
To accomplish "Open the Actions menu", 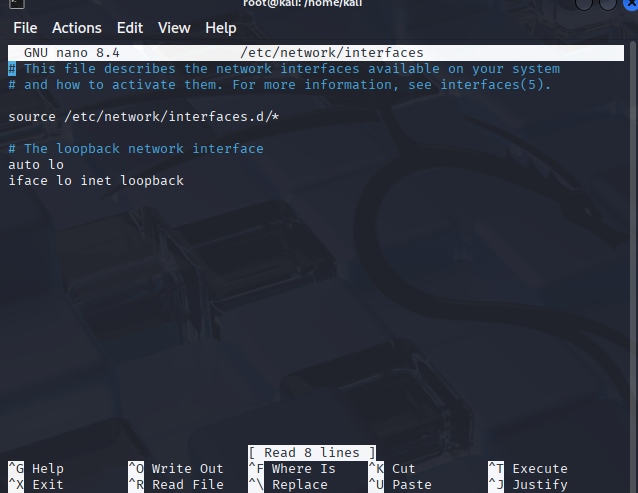I will pos(77,28).
